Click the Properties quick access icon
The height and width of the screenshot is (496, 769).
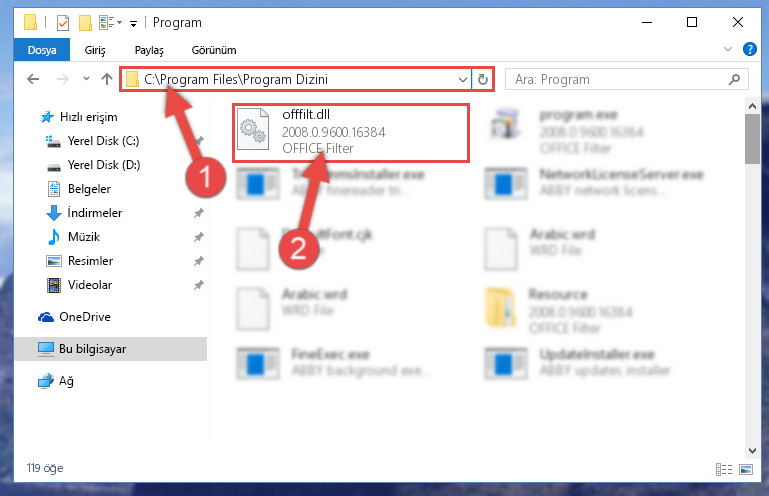63,23
